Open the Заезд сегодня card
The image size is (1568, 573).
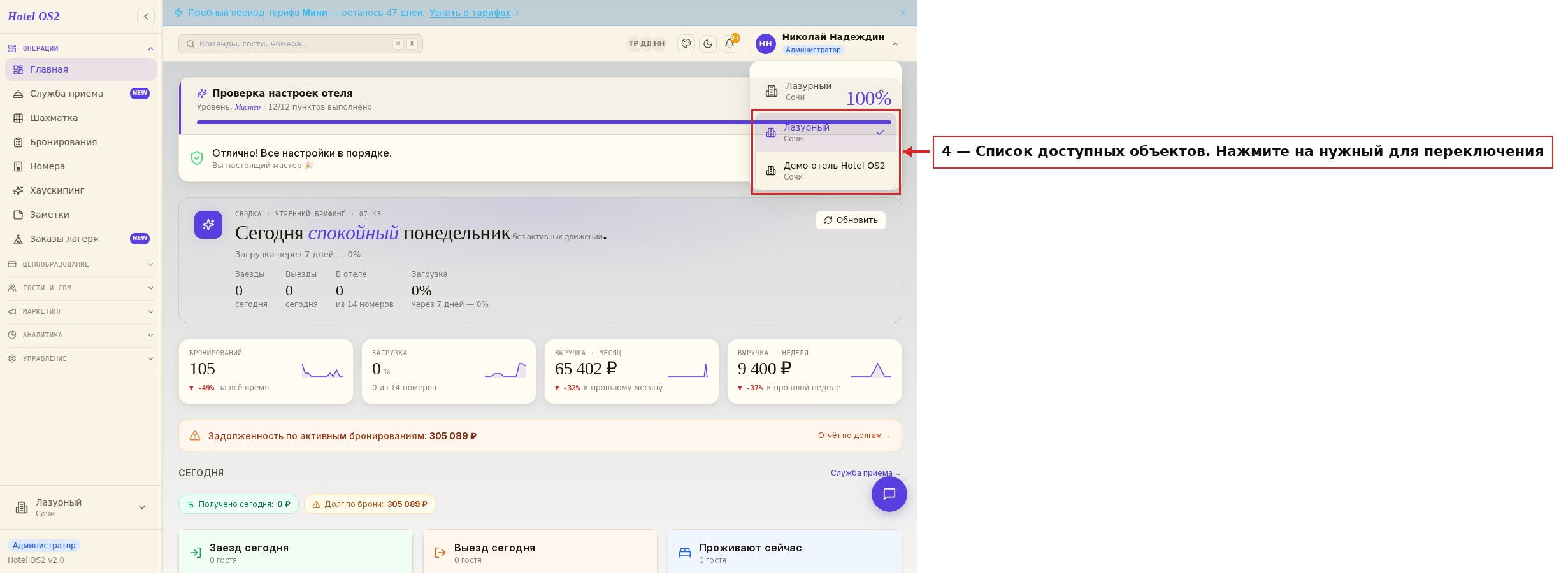(296, 551)
